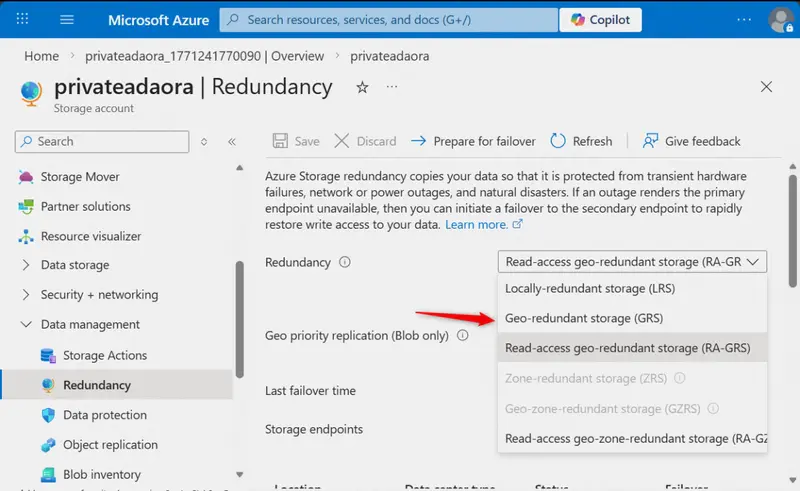
Task: Show info for Geo priority replication
Action: tap(462, 335)
